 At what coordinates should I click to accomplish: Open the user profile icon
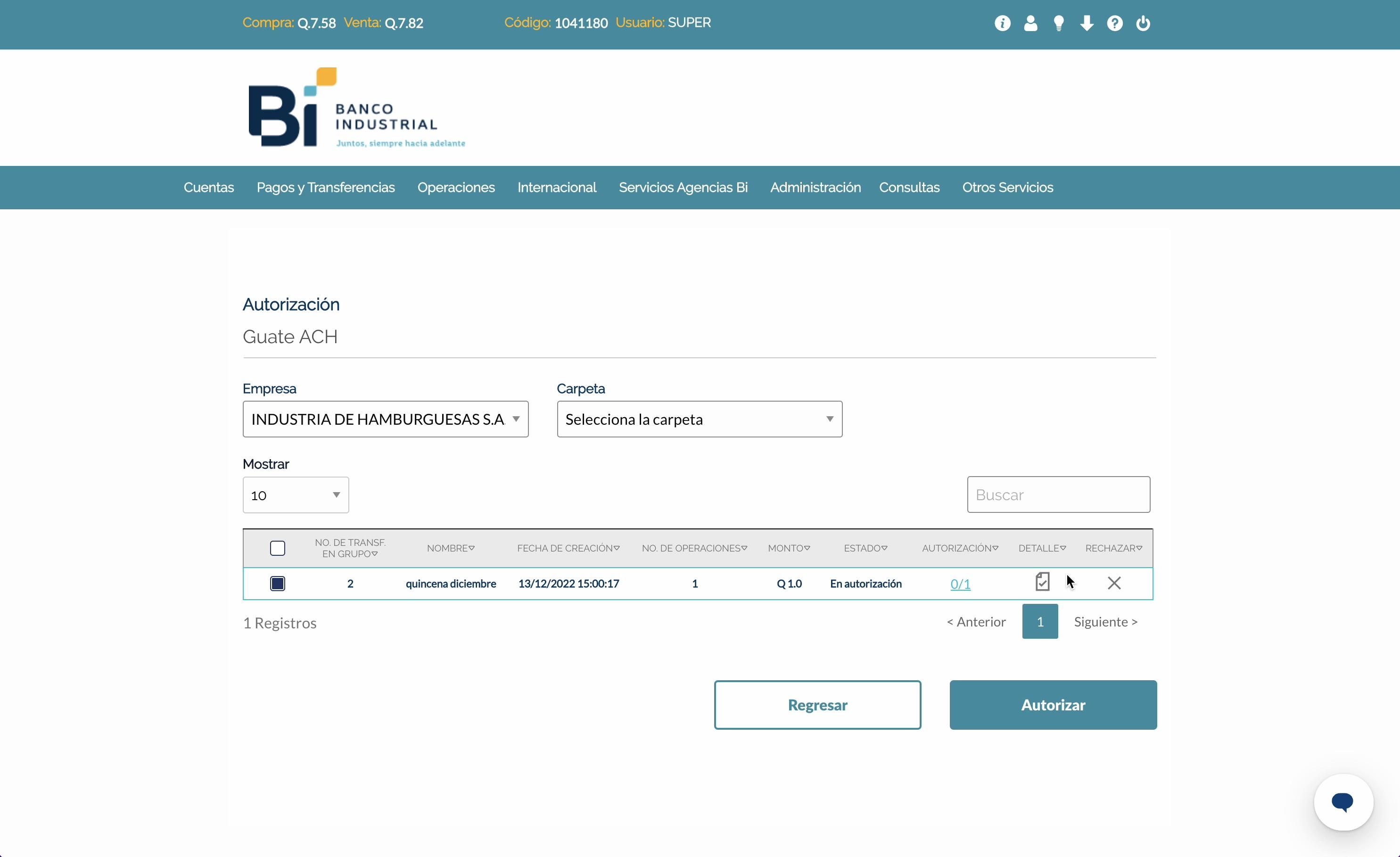click(1030, 23)
